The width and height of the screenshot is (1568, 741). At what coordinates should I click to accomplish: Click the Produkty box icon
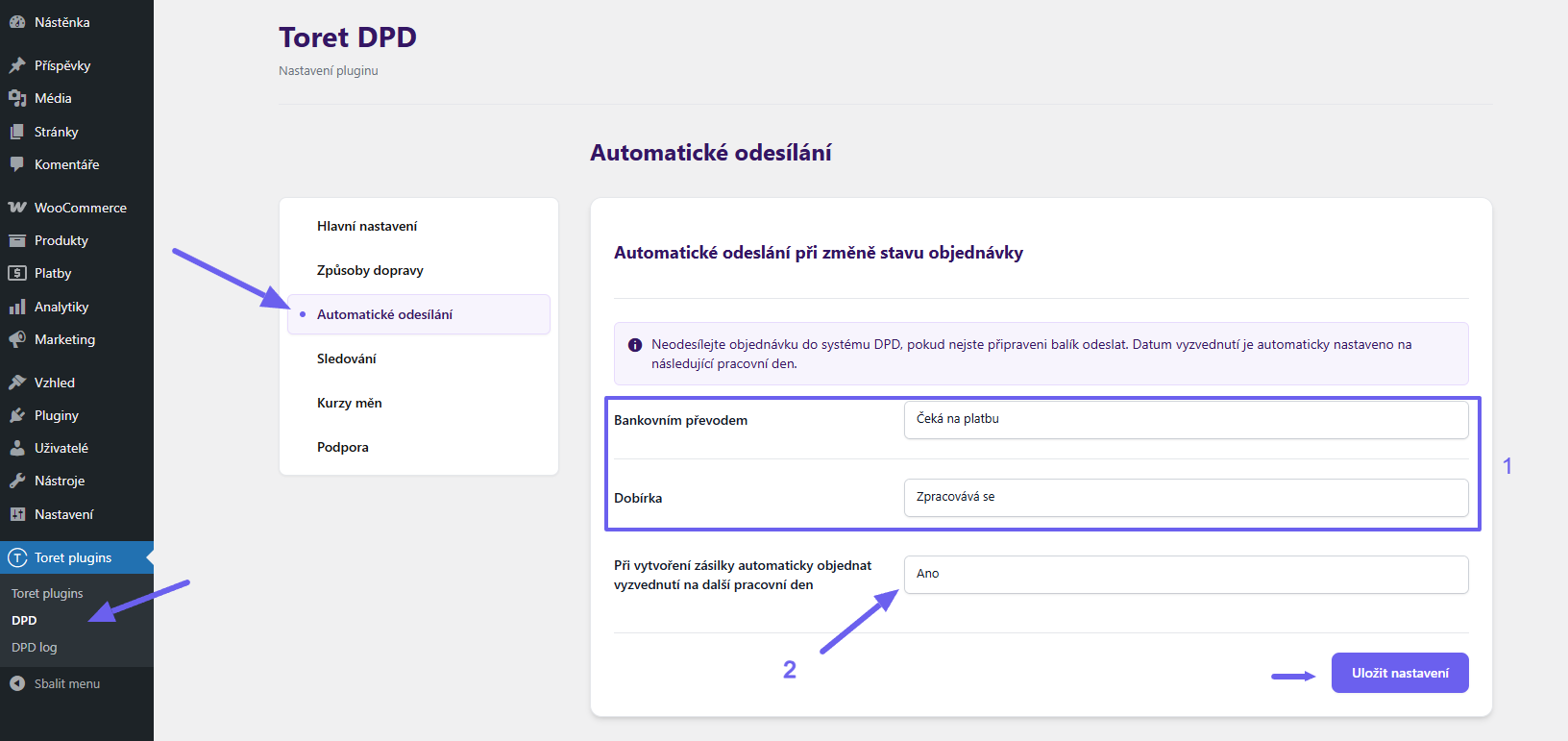pyautogui.click(x=17, y=240)
